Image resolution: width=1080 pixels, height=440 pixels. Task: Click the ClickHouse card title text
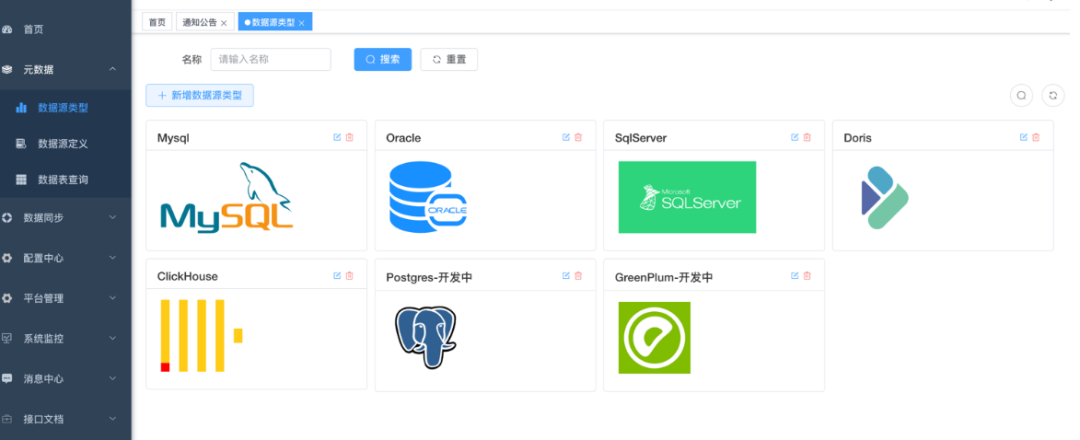tap(187, 276)
